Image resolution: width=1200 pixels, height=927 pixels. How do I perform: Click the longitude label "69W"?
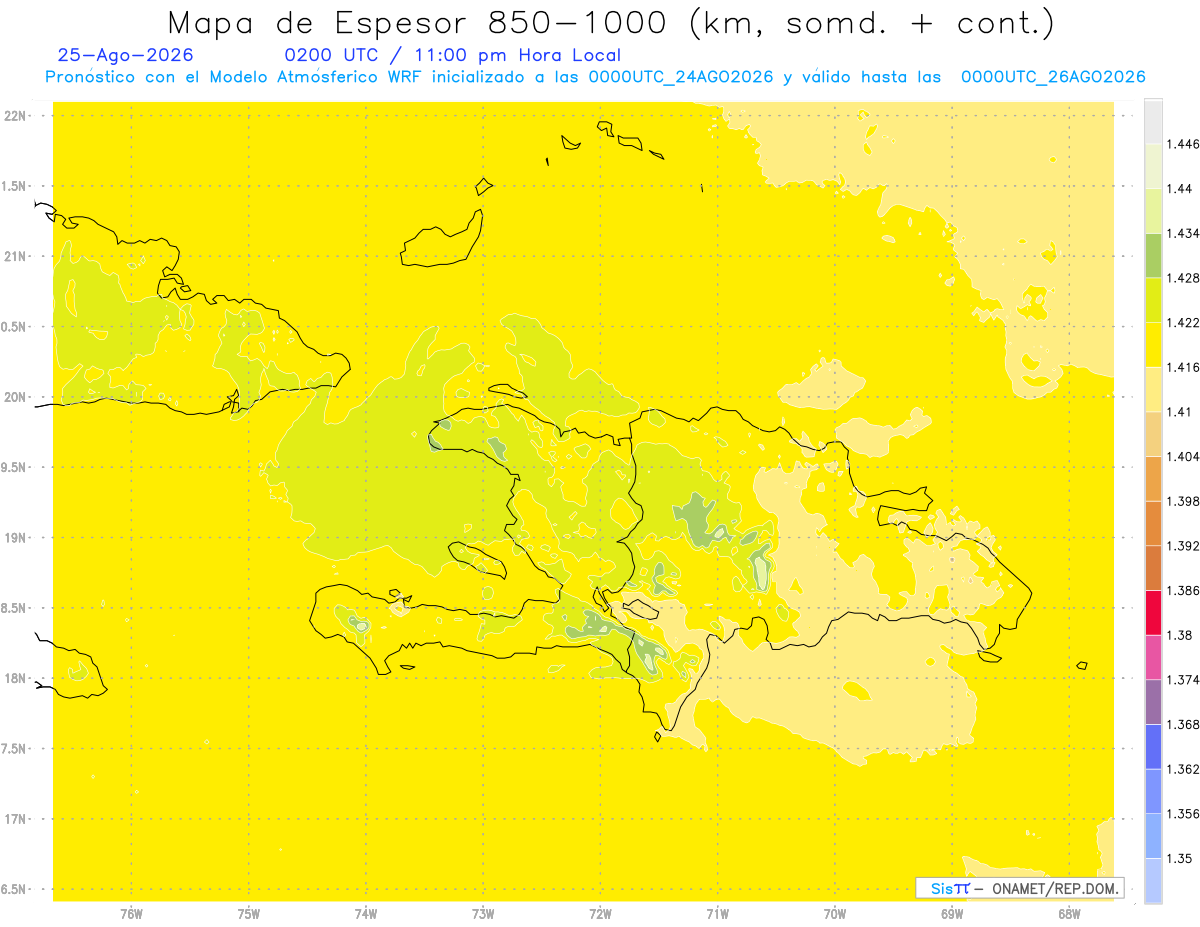tap(952, 914)
